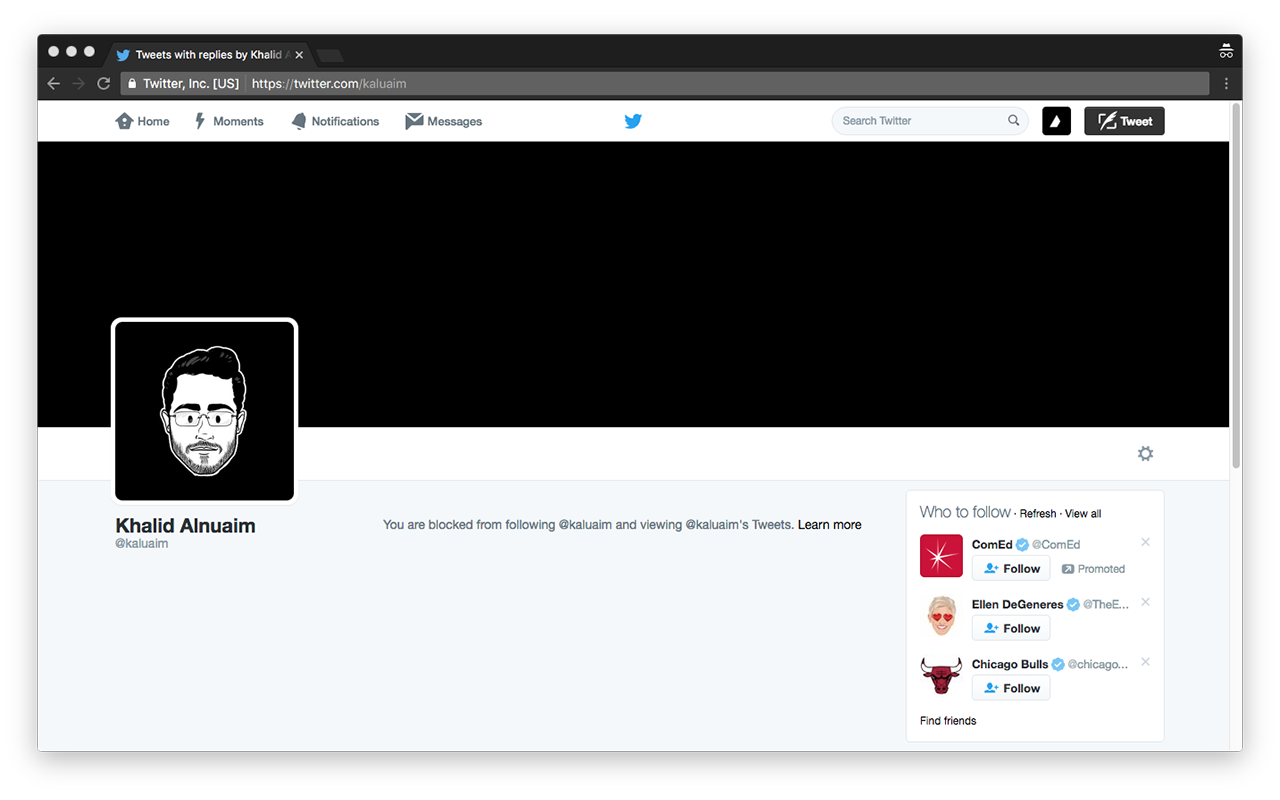Open Moments page
Viewport: 1280px width, 800px height.
228,121
